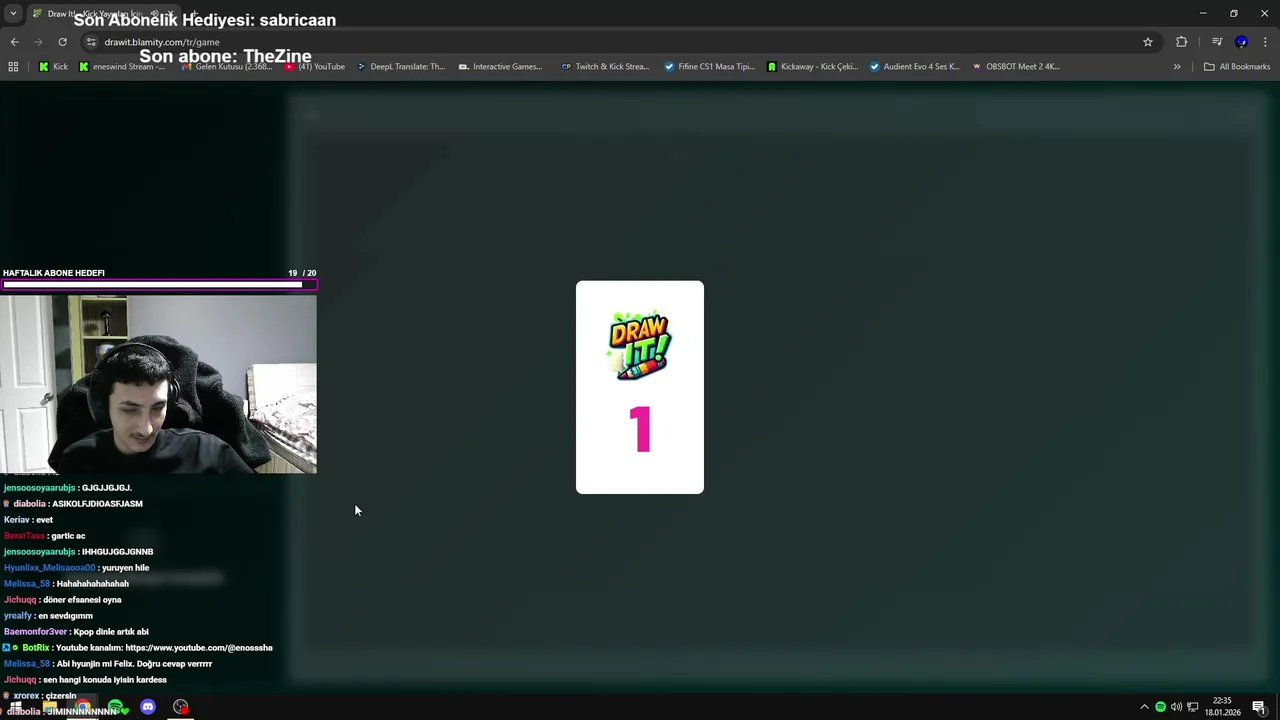The height and width of the screenshot is (720, 1280).
Task: Open the Twitch & Kick Strea... bookmark
Action: pos(605,67)
